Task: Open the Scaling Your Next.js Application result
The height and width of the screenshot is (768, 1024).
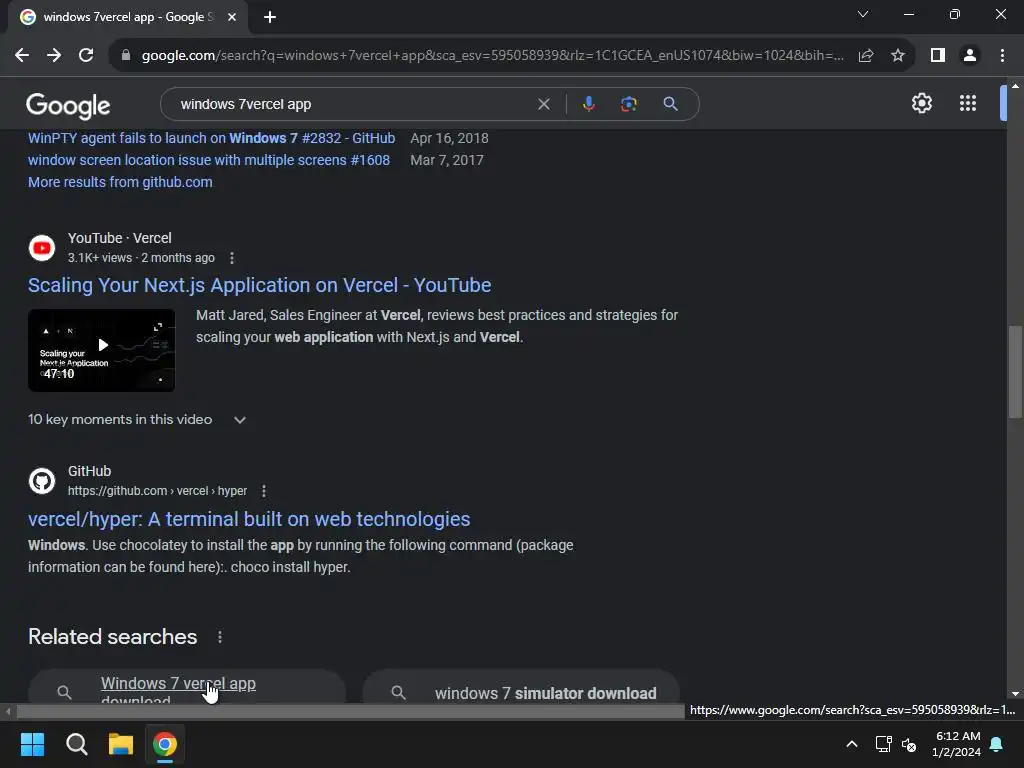Action: [x=259, y=285]
